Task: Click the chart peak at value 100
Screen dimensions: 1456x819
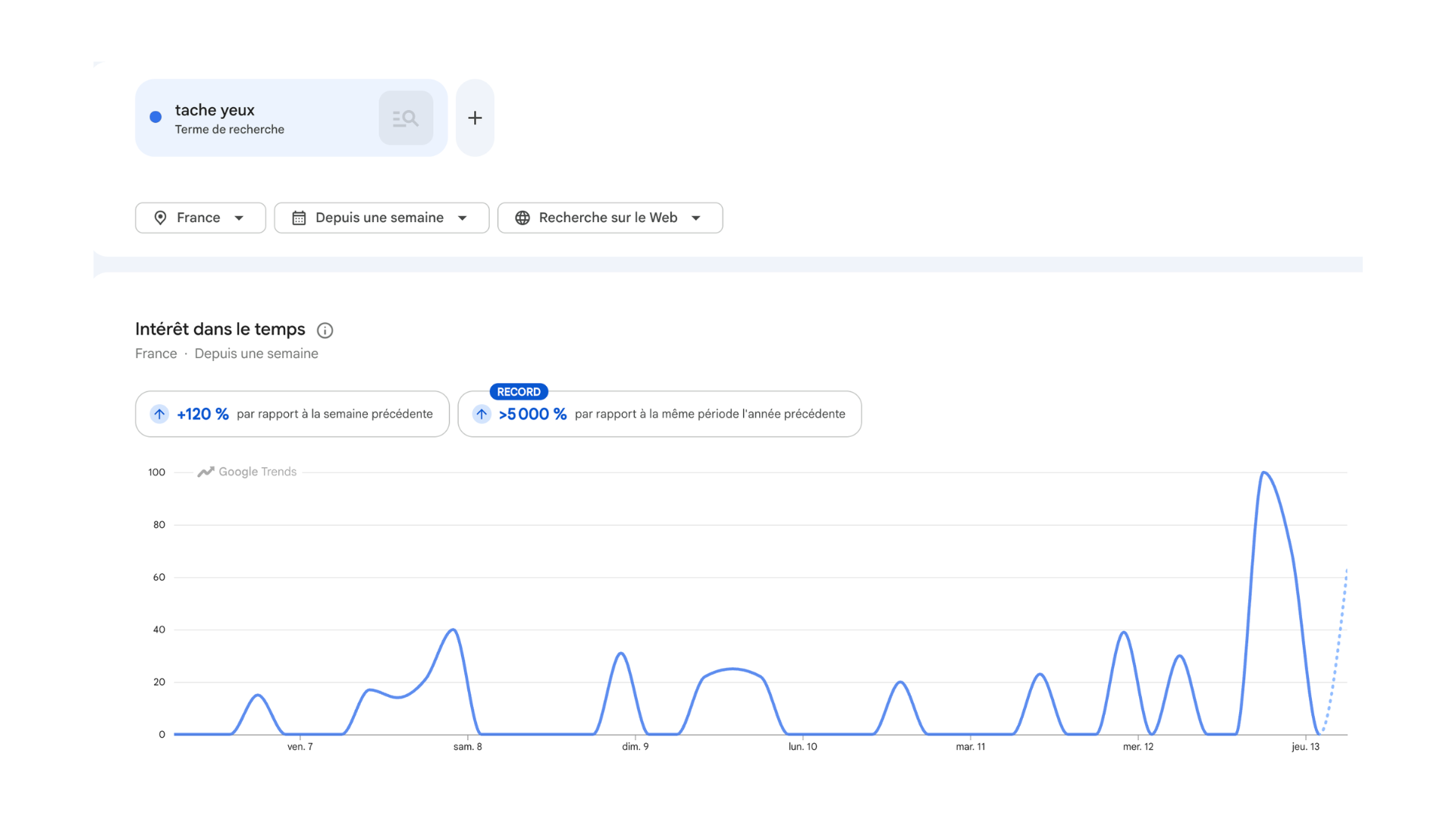Action: coord(1264,472)
